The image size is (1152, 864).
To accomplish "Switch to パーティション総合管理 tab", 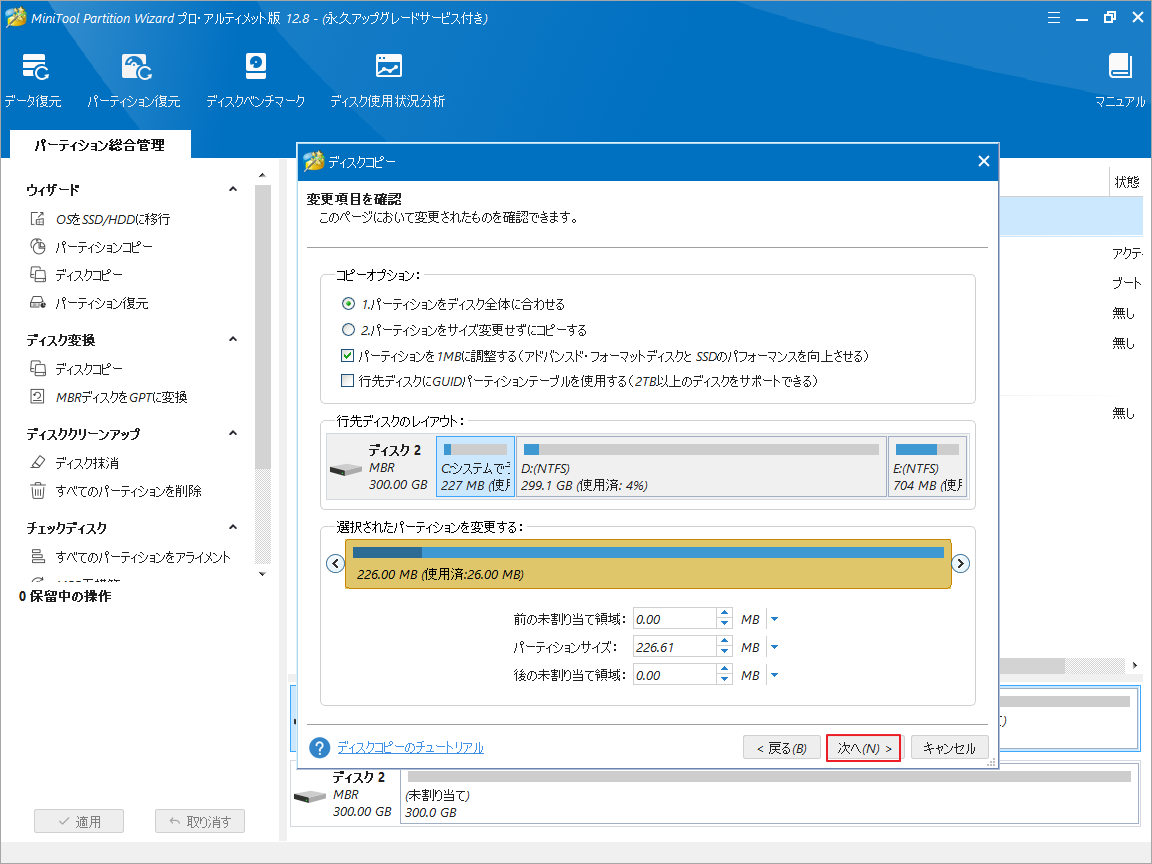I will [100, 145].
